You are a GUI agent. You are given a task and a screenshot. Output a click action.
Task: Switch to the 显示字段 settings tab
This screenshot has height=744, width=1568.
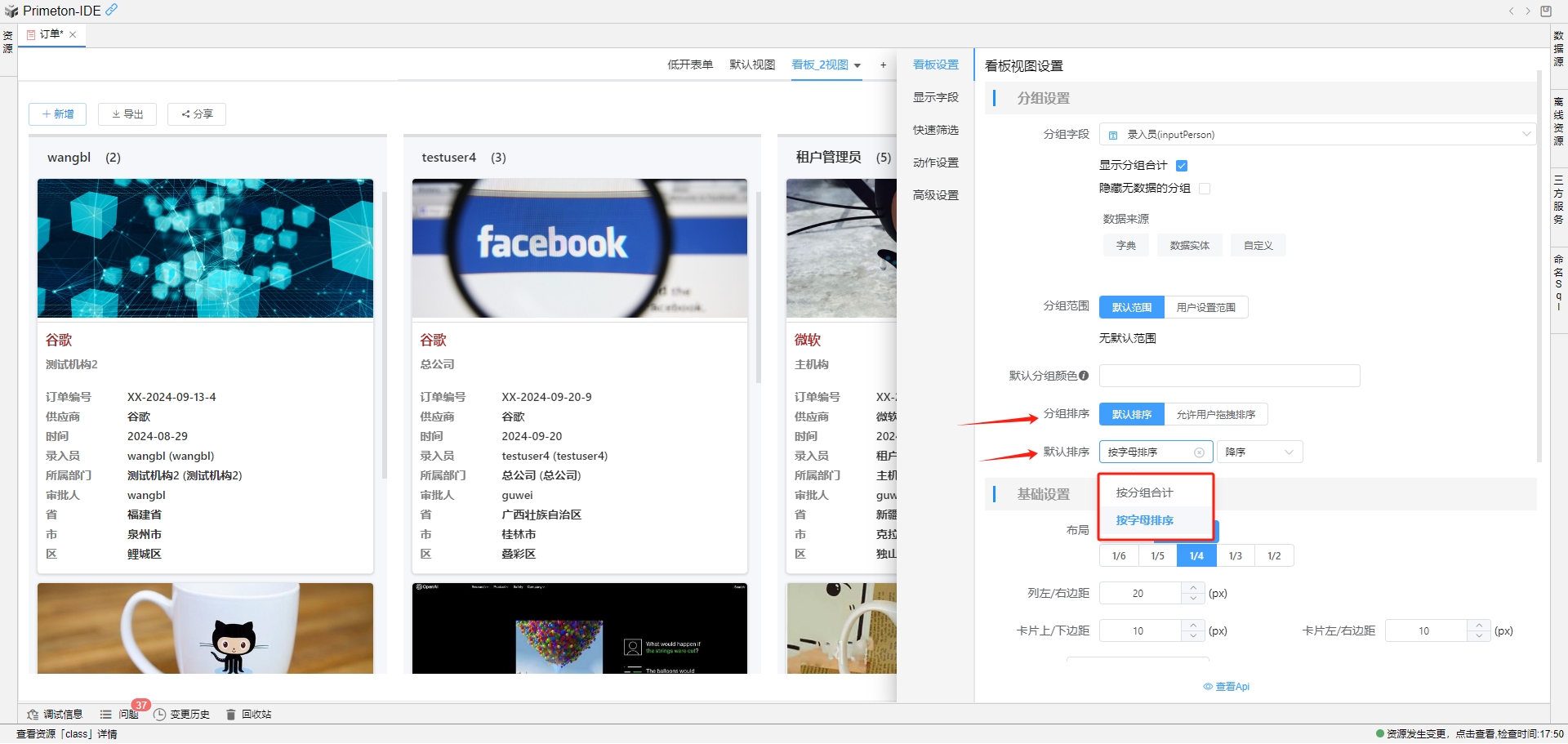(x=935, y=98)
